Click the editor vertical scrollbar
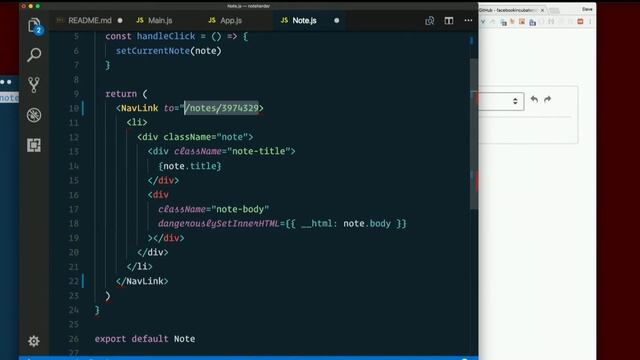The image size is (640, 360). click(474, 134)
